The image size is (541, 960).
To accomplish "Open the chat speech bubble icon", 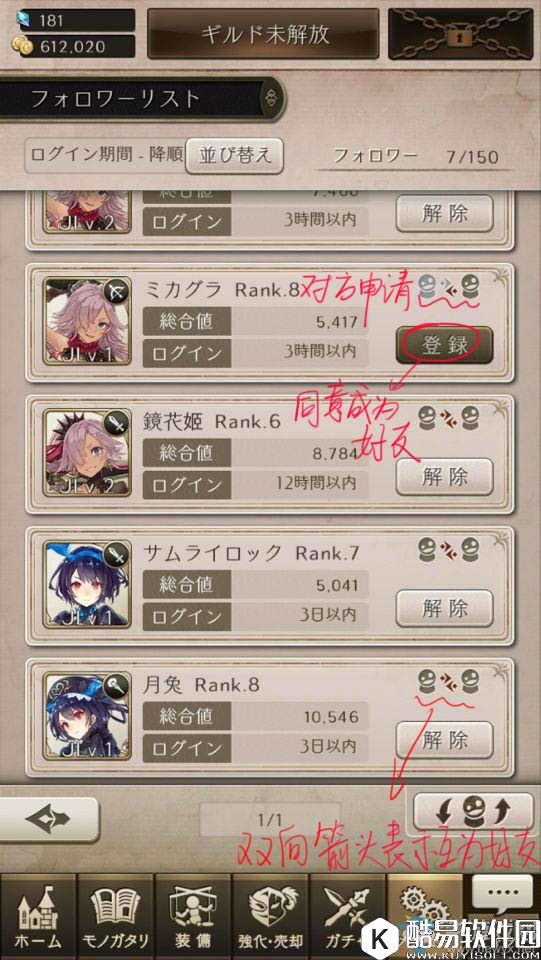I will 503,894.
